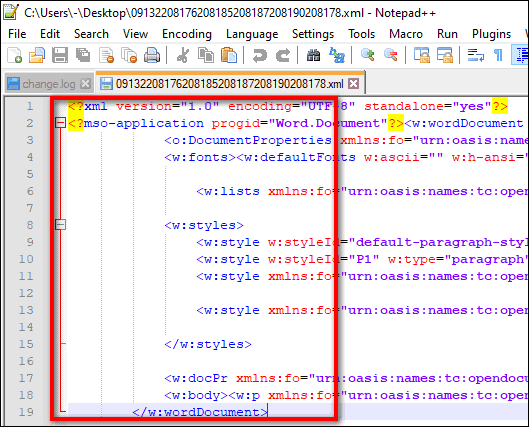Click the <w:fonts> tag on line 4
This screenshot has width=529, height=427.
click(200, 157)
